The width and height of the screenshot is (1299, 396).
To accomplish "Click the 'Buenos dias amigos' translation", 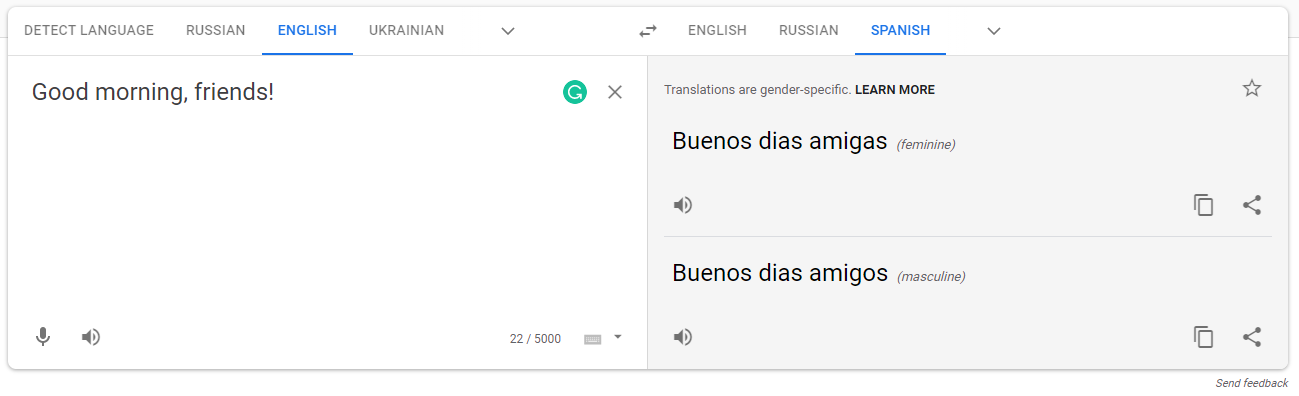I will 780,273.
